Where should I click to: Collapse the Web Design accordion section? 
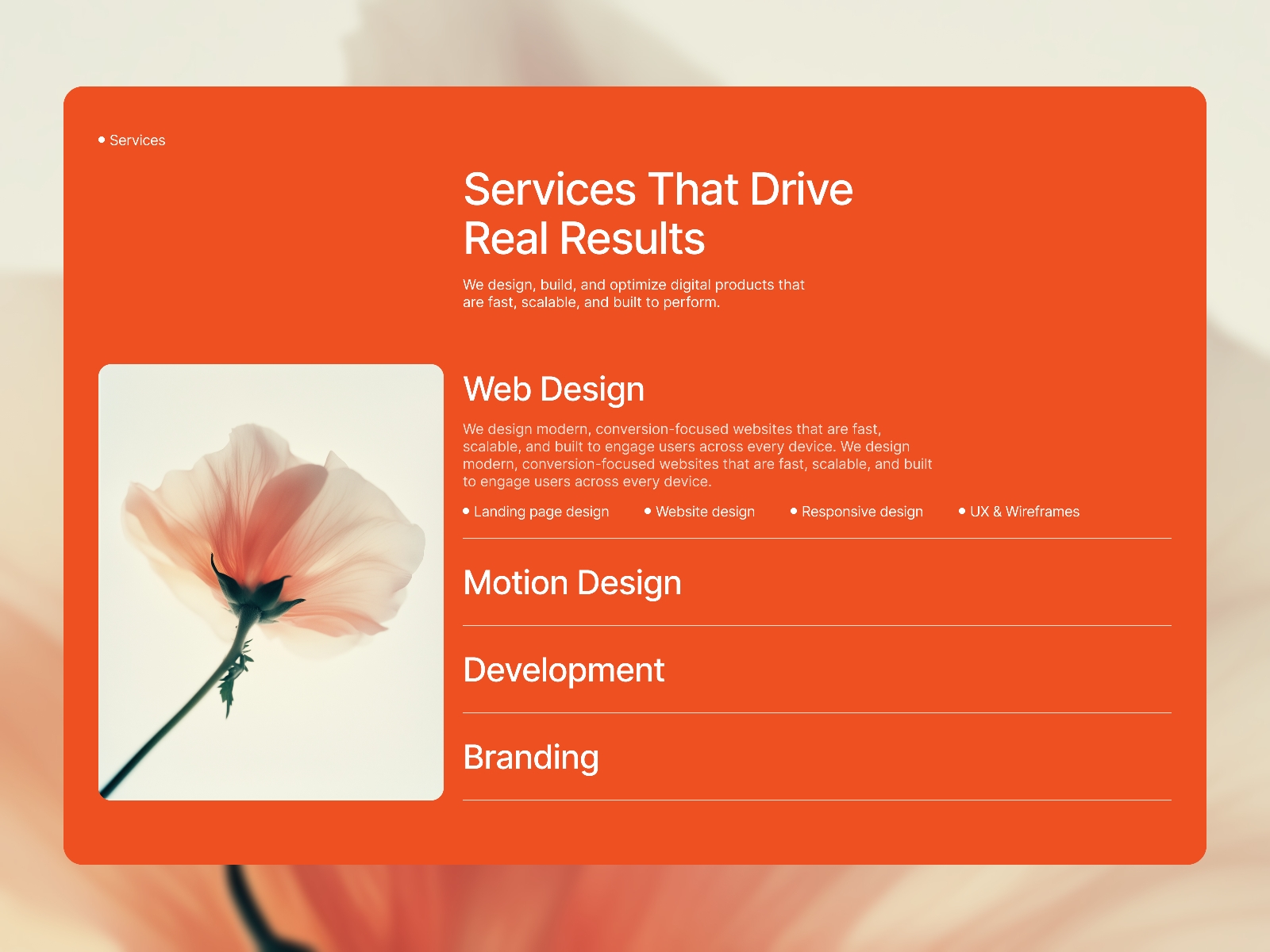[553, 390]
